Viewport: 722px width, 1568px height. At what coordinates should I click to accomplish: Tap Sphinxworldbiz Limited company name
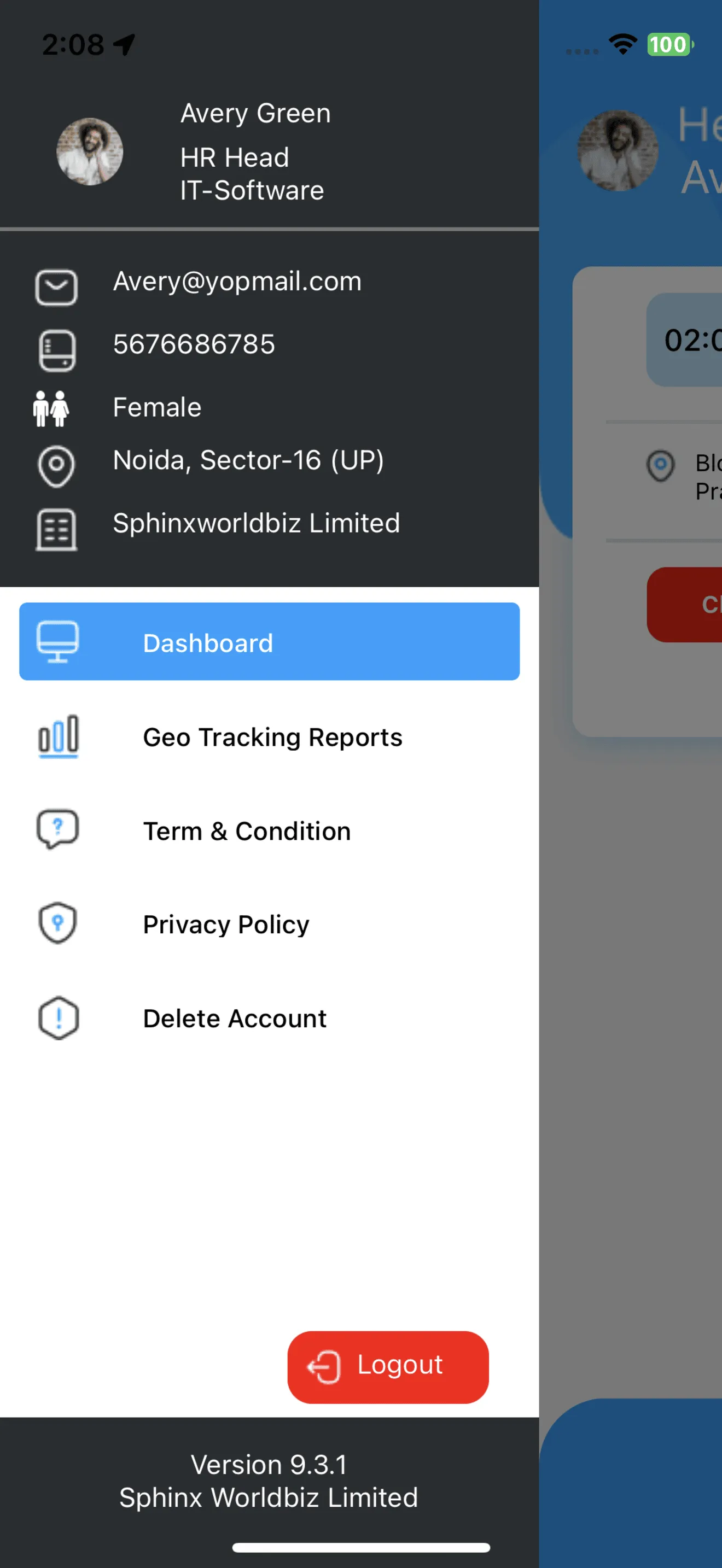[257, 523]
